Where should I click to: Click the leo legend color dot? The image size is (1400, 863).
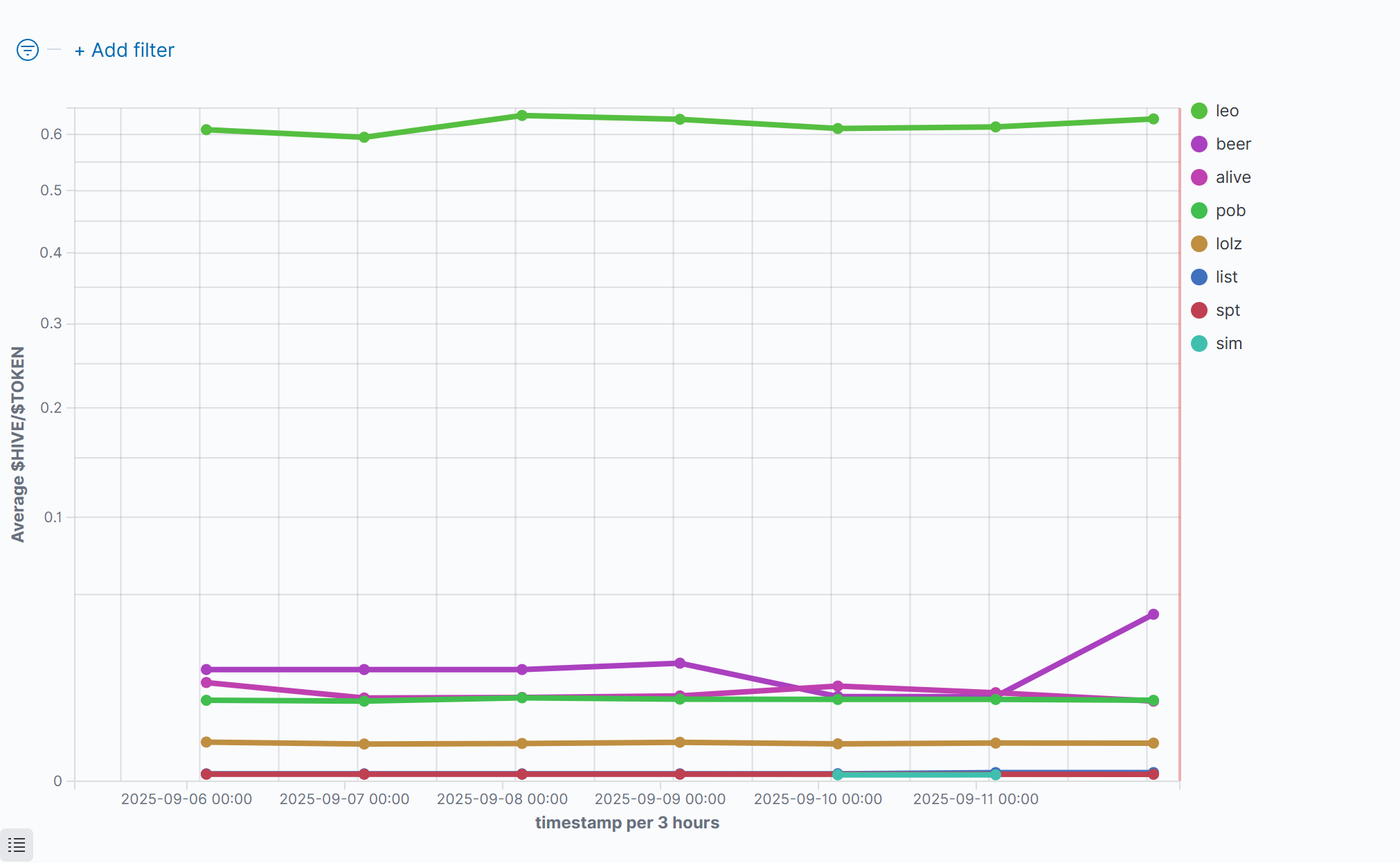click(1199, 111)
